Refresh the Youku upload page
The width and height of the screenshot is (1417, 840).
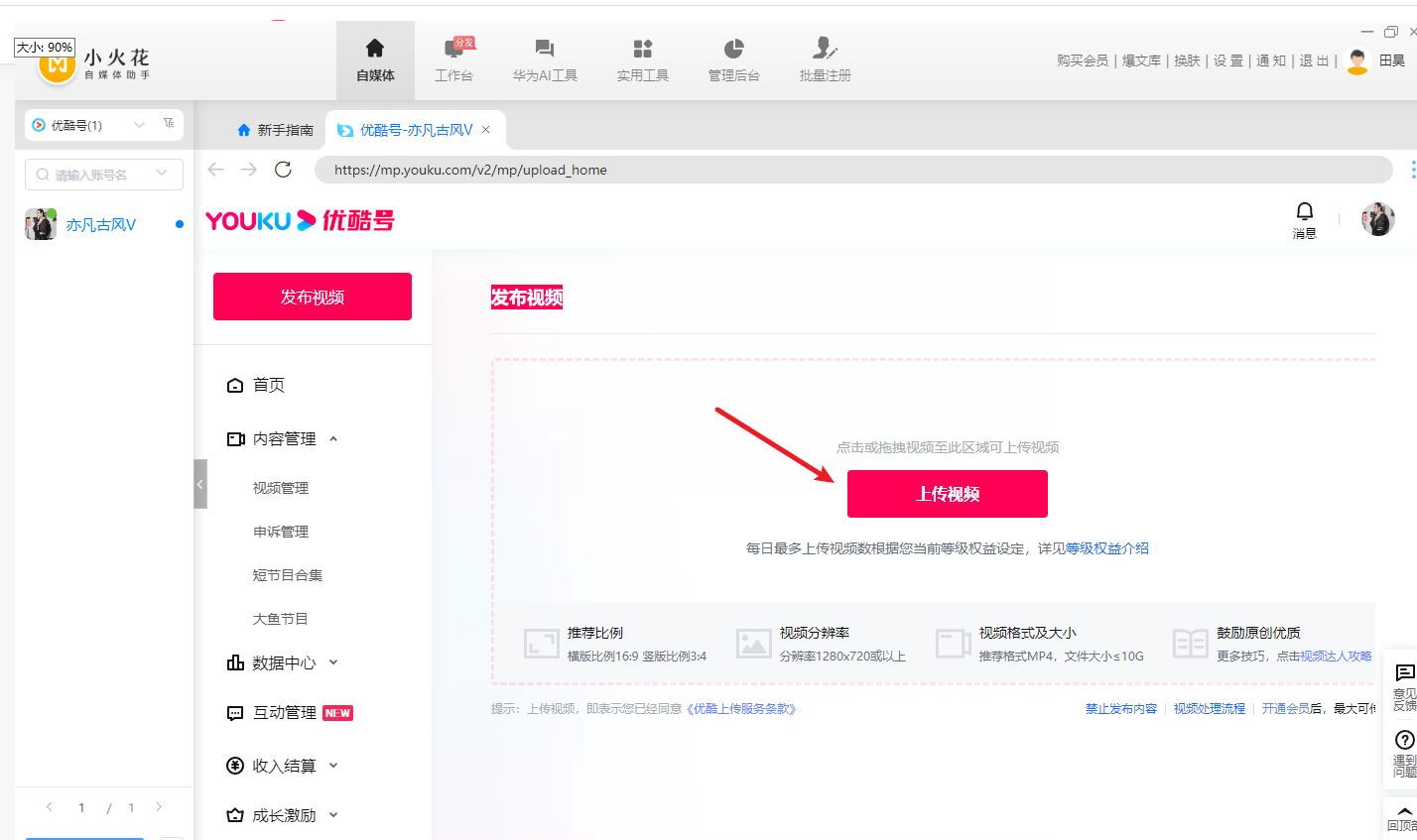[x=283, y=170]
